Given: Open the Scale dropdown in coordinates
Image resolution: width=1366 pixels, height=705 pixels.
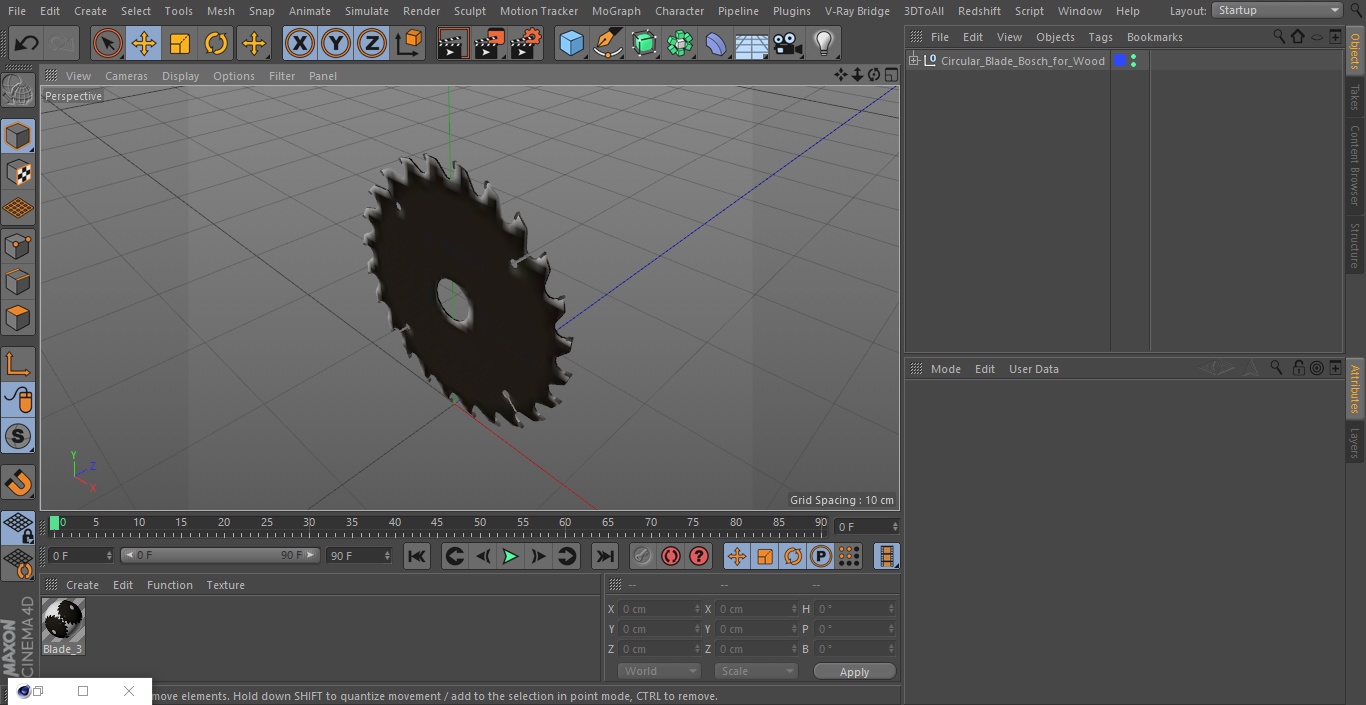Looking at the screenshot, I should click(755, 671).
